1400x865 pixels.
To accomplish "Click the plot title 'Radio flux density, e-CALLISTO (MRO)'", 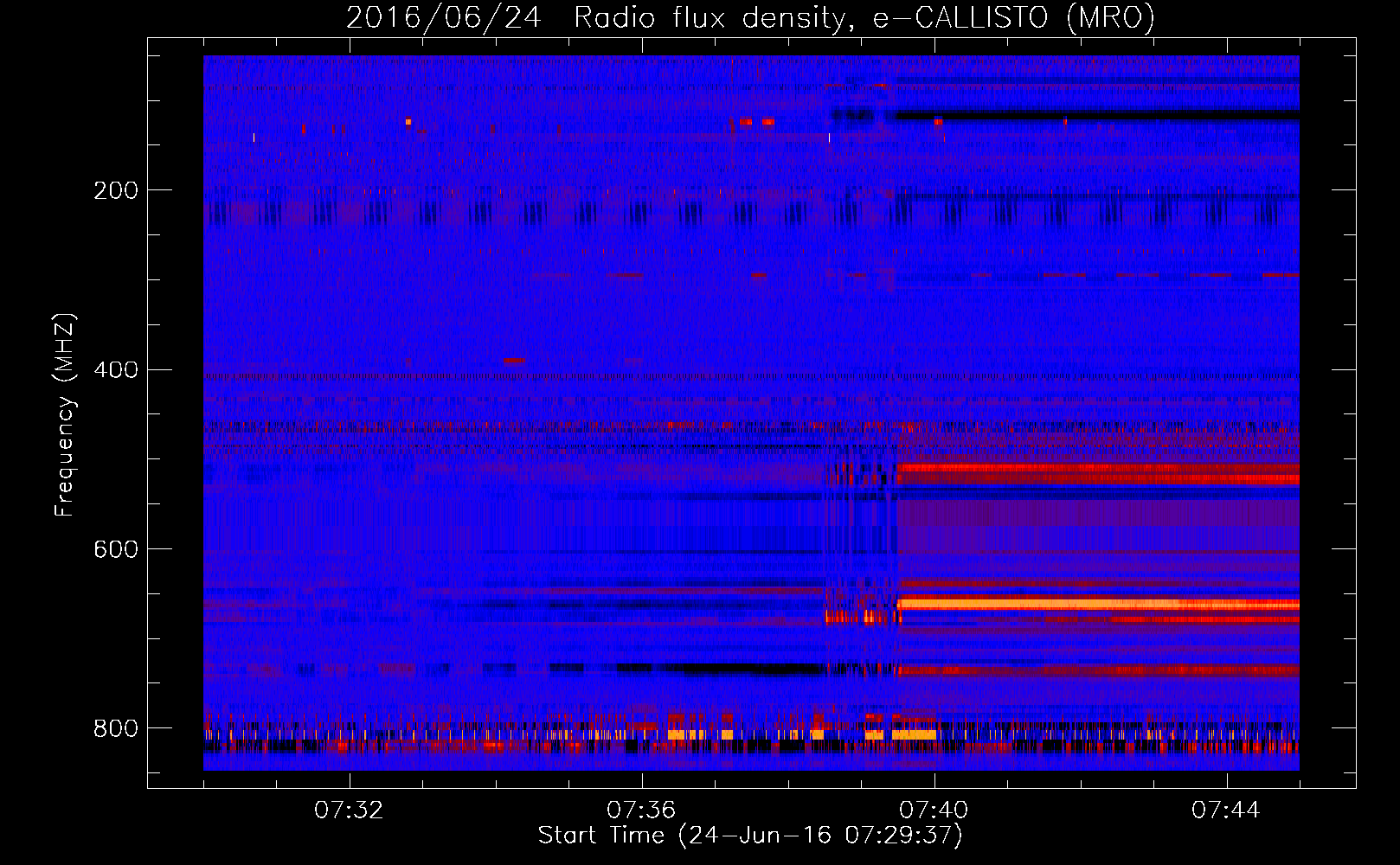I will [864, 18].
